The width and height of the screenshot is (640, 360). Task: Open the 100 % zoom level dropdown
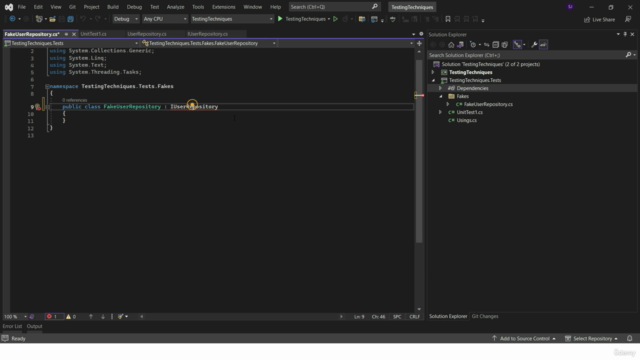pos(15,317)
